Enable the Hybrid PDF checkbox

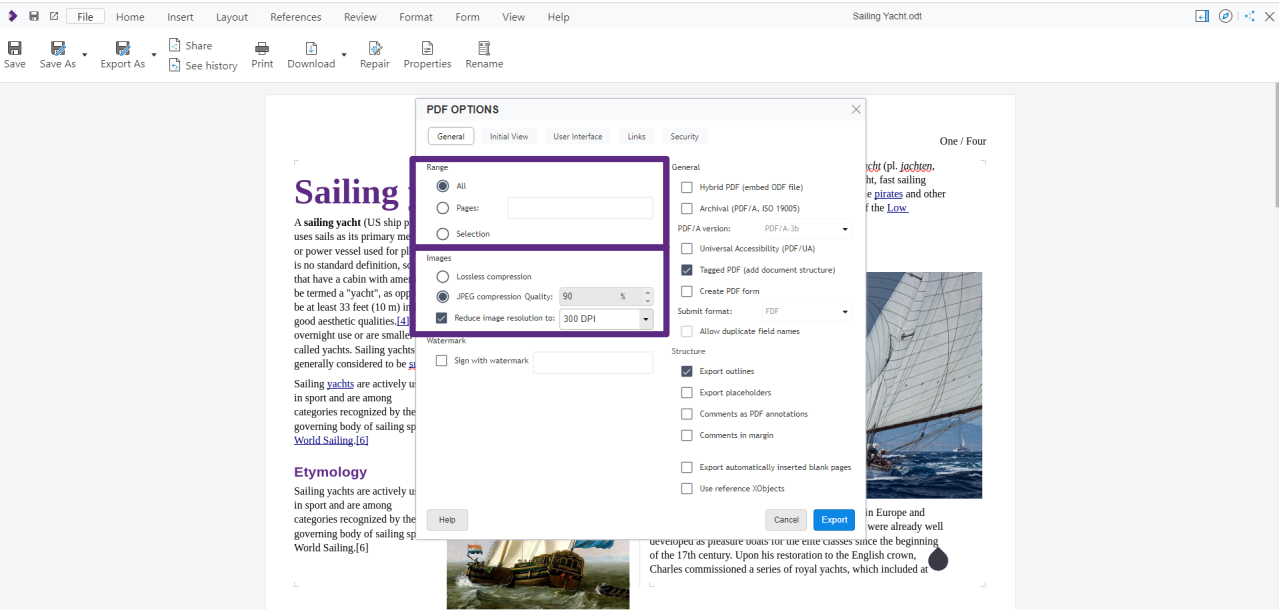(x=687, y=187)
